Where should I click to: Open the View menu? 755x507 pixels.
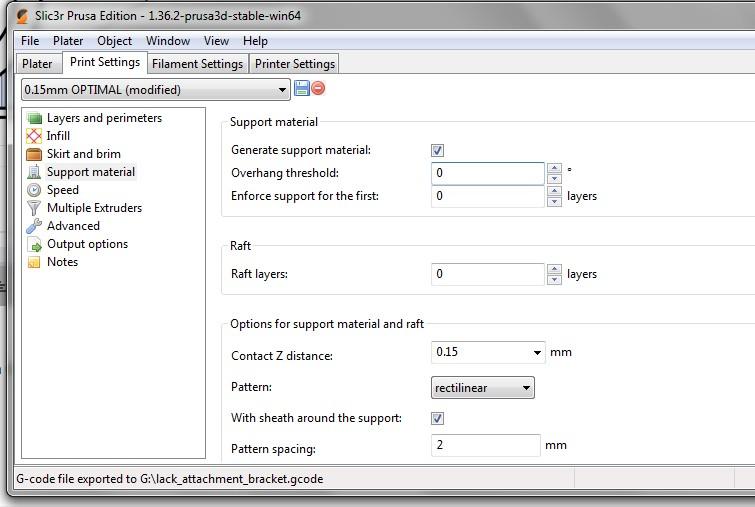[x=216, y=41]
